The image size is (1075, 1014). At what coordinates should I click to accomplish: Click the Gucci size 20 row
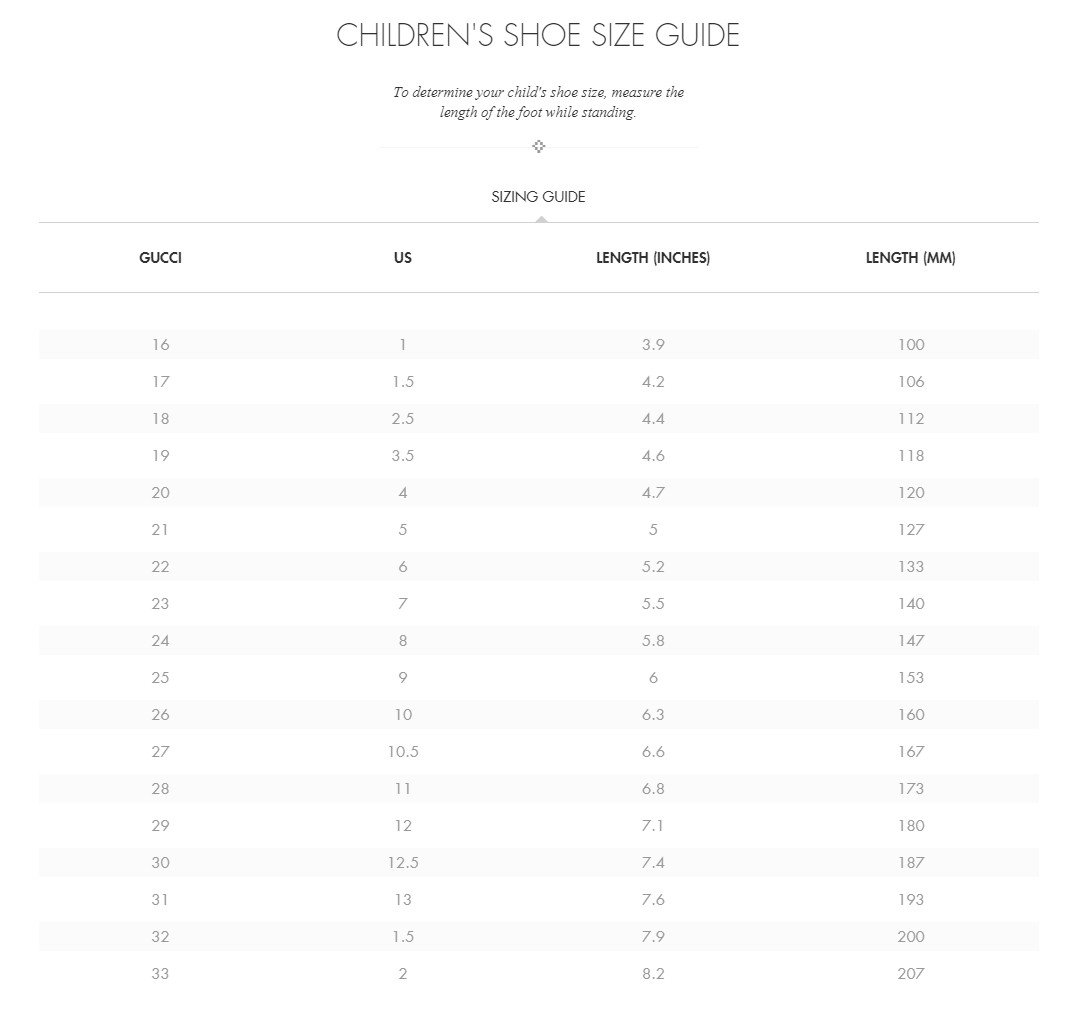(539, 492)
